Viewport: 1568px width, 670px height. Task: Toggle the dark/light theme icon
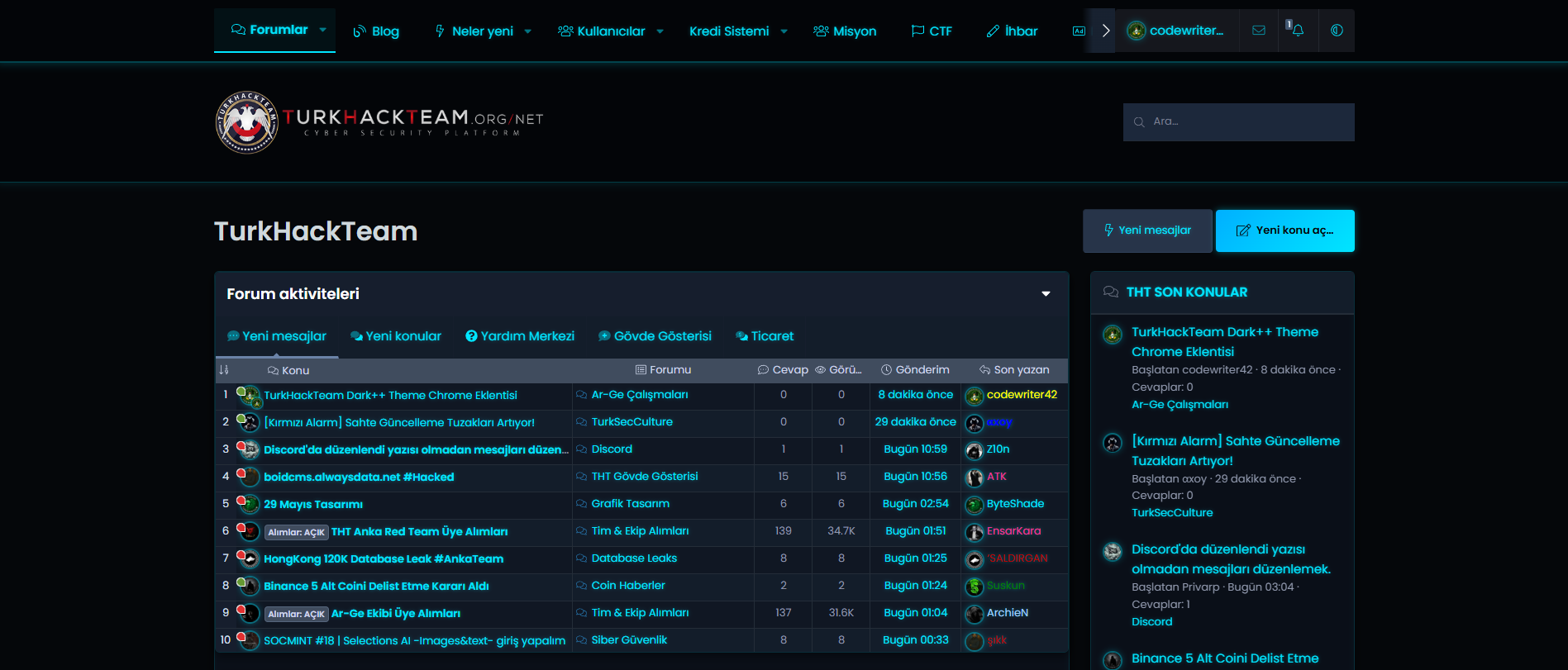pyautogui.click(x=1337, y=31)
